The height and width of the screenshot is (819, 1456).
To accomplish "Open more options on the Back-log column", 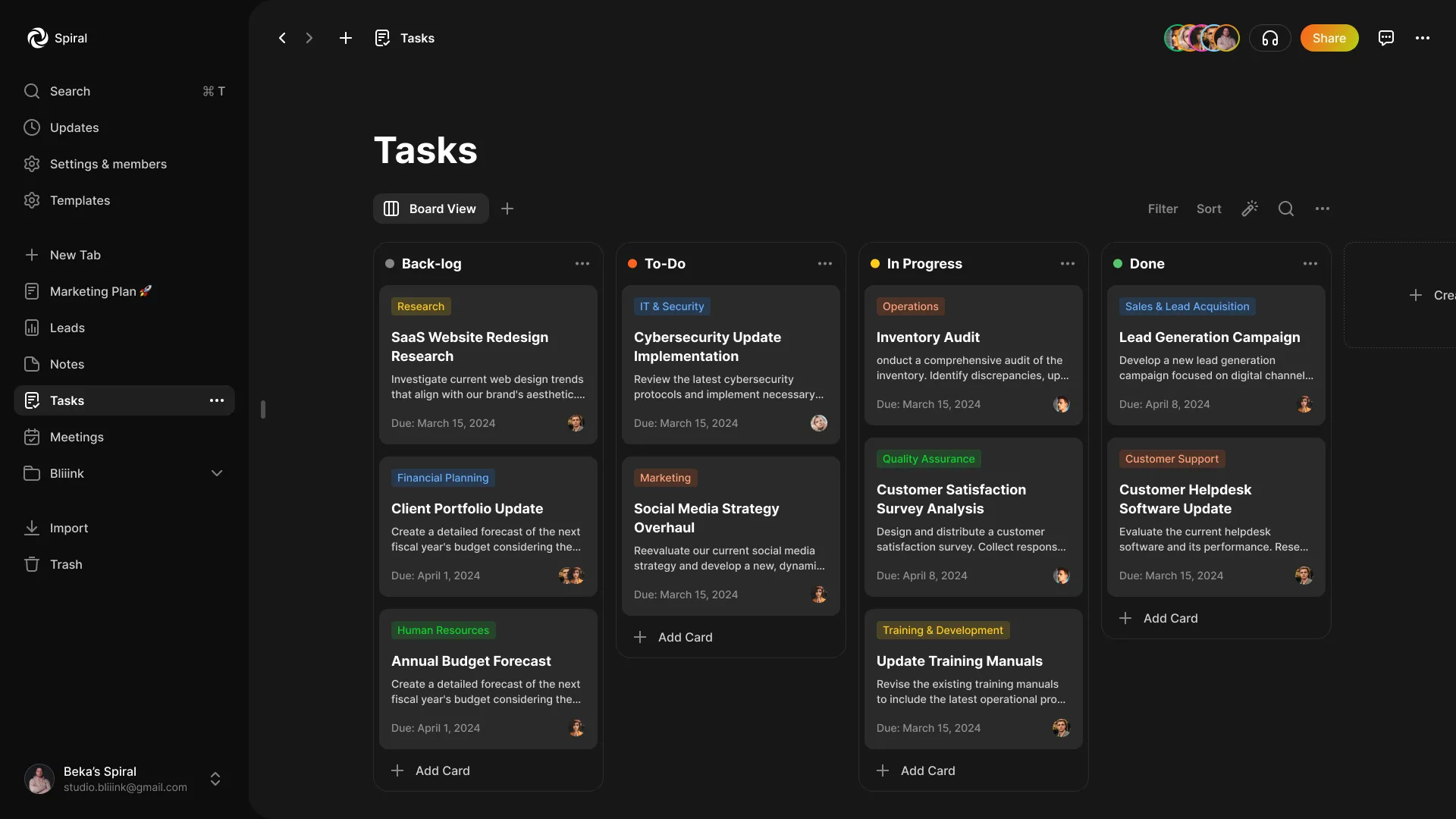I will click(582, 263).
